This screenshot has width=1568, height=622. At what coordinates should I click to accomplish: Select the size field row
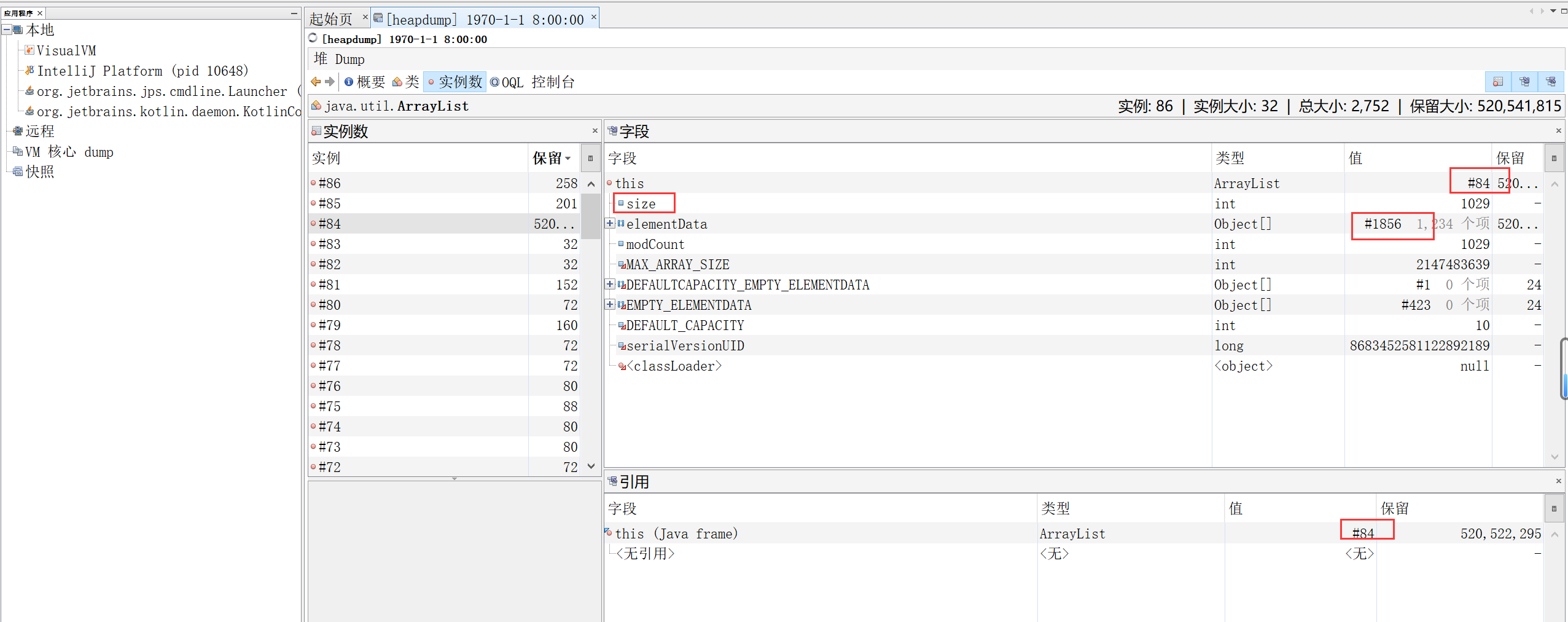[x=1074, y=203]
